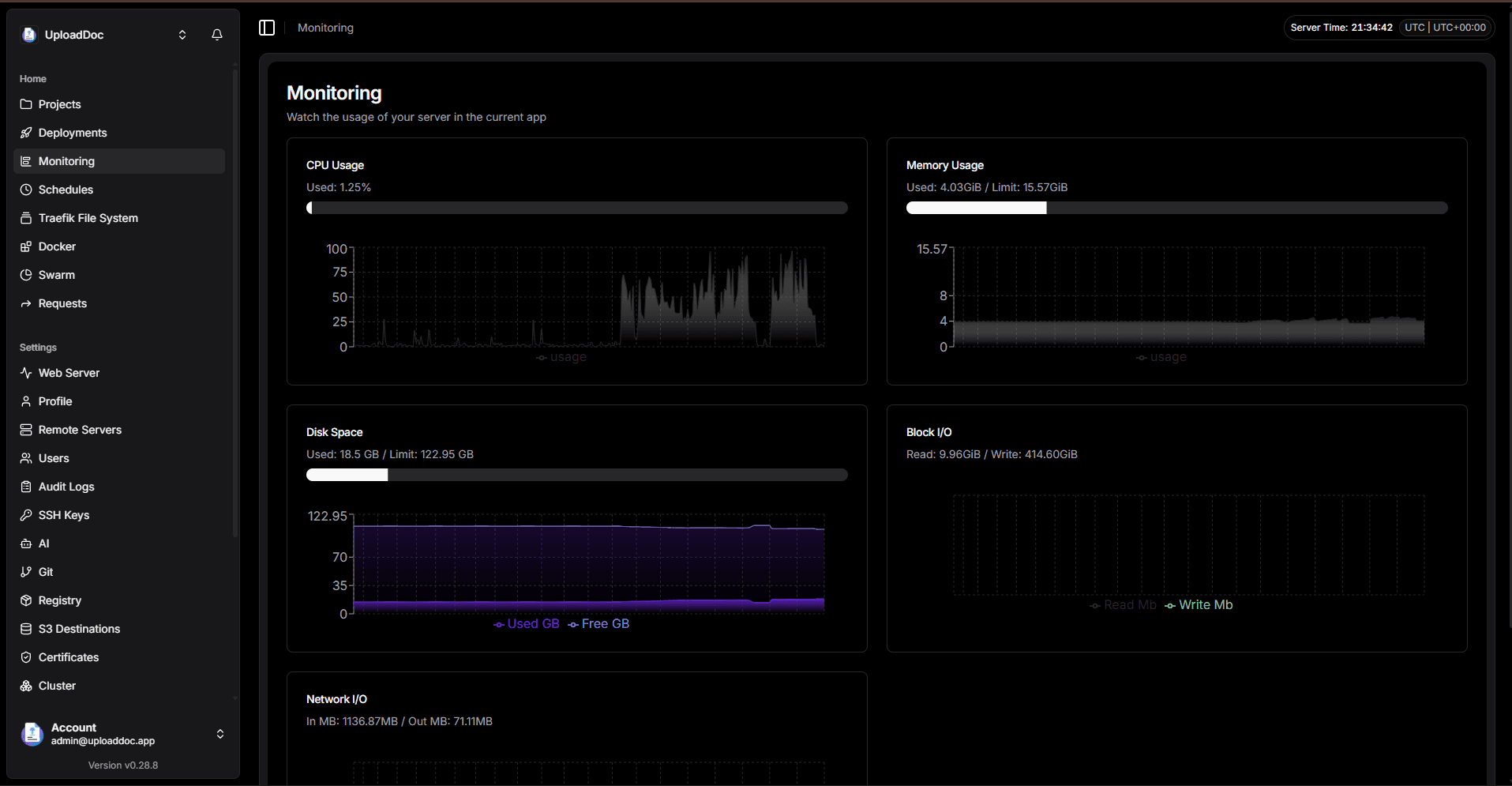Open the Docker section
Viewport: 1512px width, 786px height.
pyautogui.click(x=119, y=246)
